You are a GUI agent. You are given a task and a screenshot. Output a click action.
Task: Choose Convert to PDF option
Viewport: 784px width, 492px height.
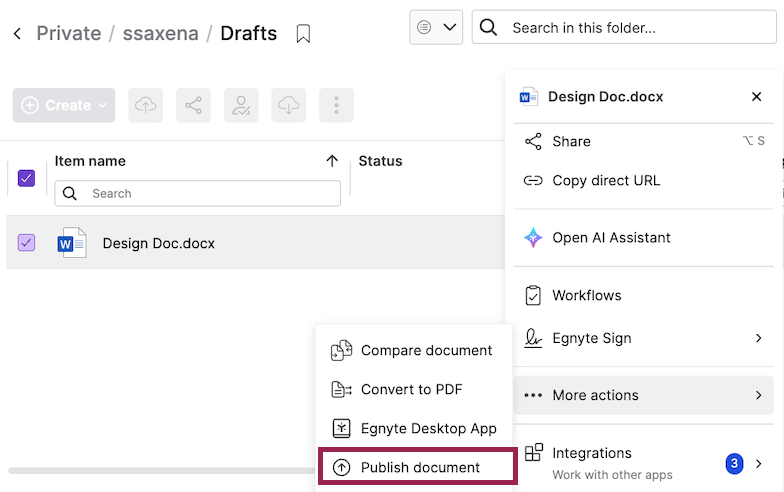tap(411, 389)
